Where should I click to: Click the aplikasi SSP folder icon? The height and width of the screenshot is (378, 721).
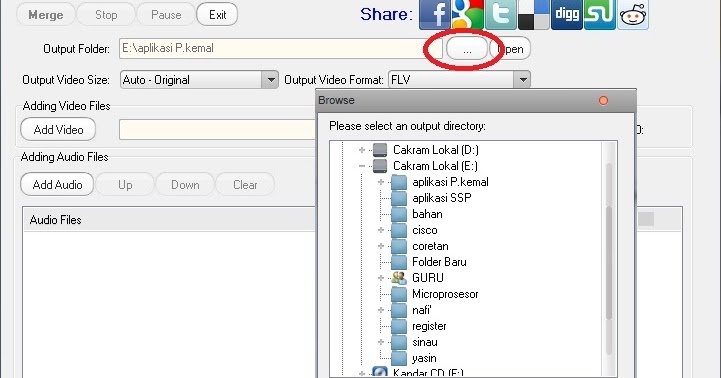point(399,198)
